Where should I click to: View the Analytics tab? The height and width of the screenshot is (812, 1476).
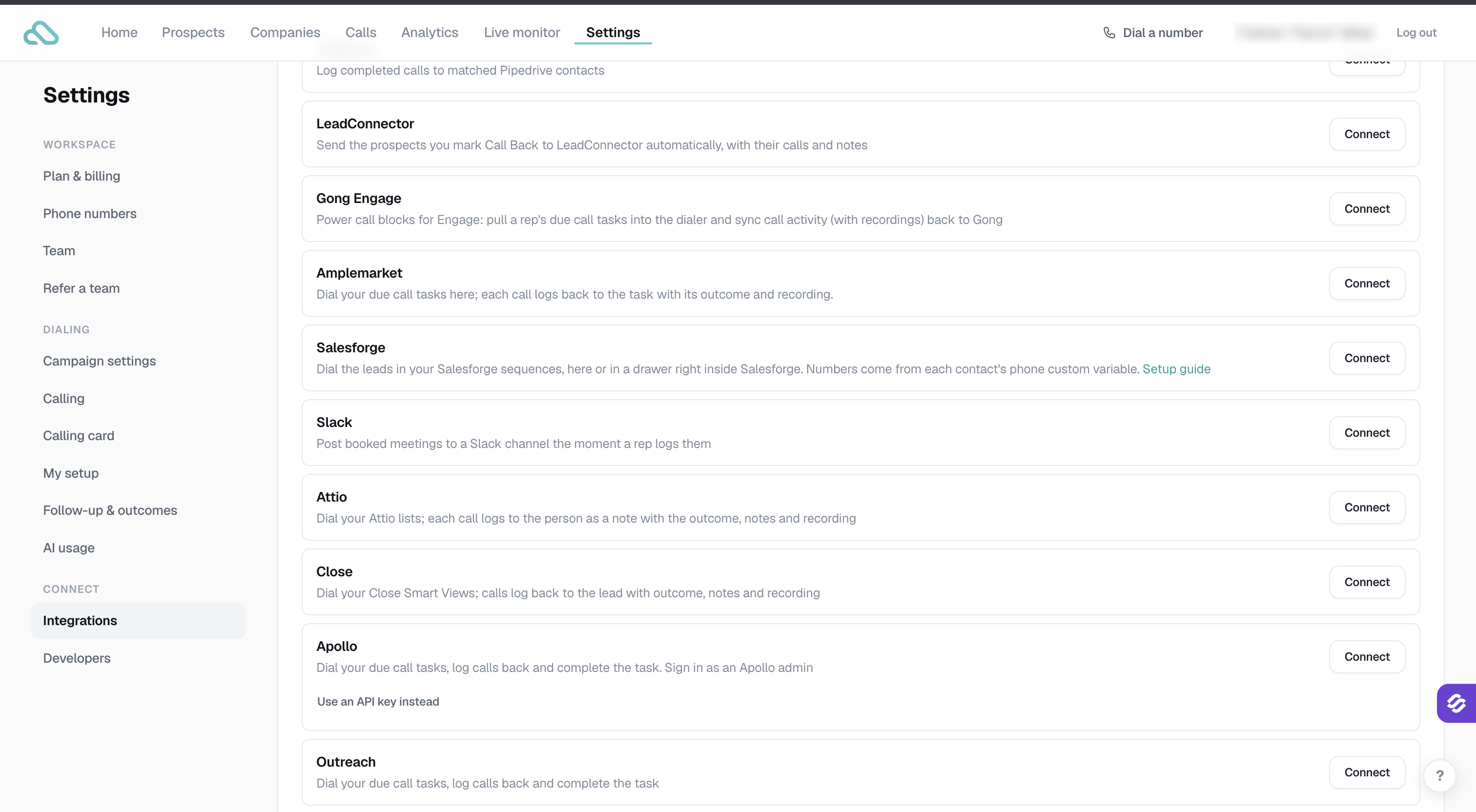[430, 33]
